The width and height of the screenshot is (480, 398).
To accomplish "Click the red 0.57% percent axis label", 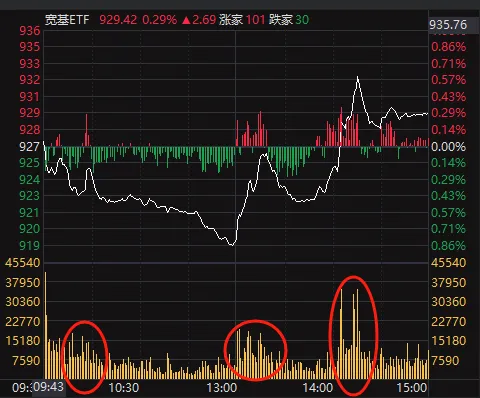I will click(x=448, y=80).
